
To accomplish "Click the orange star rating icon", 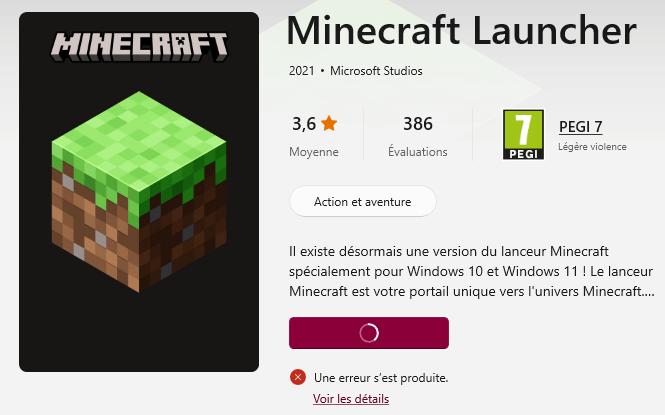I will (x=329, y=123).
